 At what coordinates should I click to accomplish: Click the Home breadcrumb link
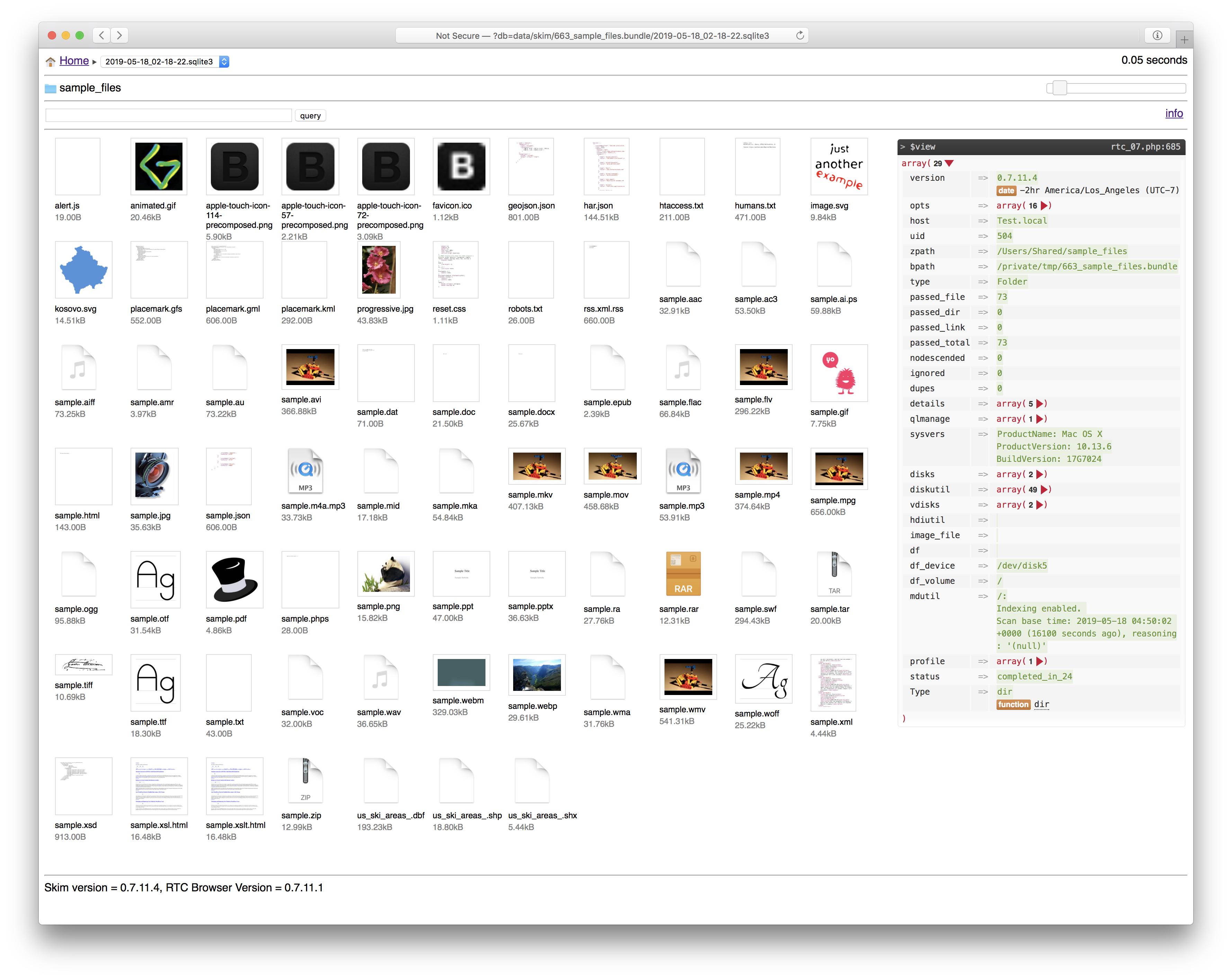click(74, 61)
